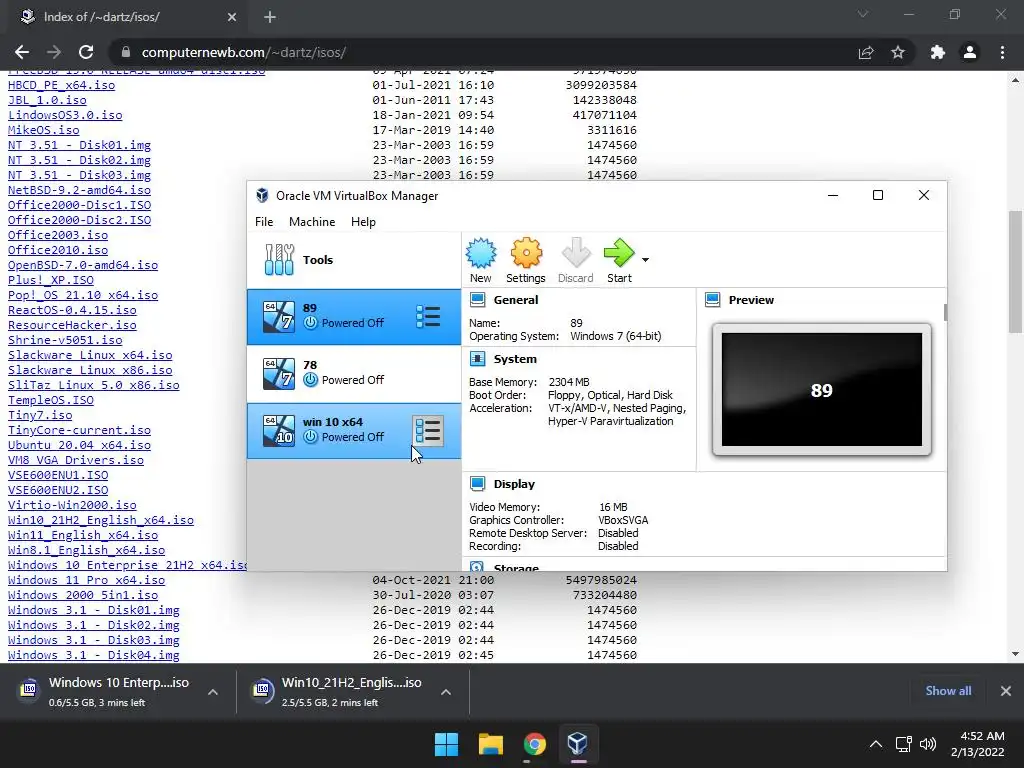Viewport: 1024px width, 768px height.
Task: Select Tools in VirtualBox sidebar
Action: [354, 260]
